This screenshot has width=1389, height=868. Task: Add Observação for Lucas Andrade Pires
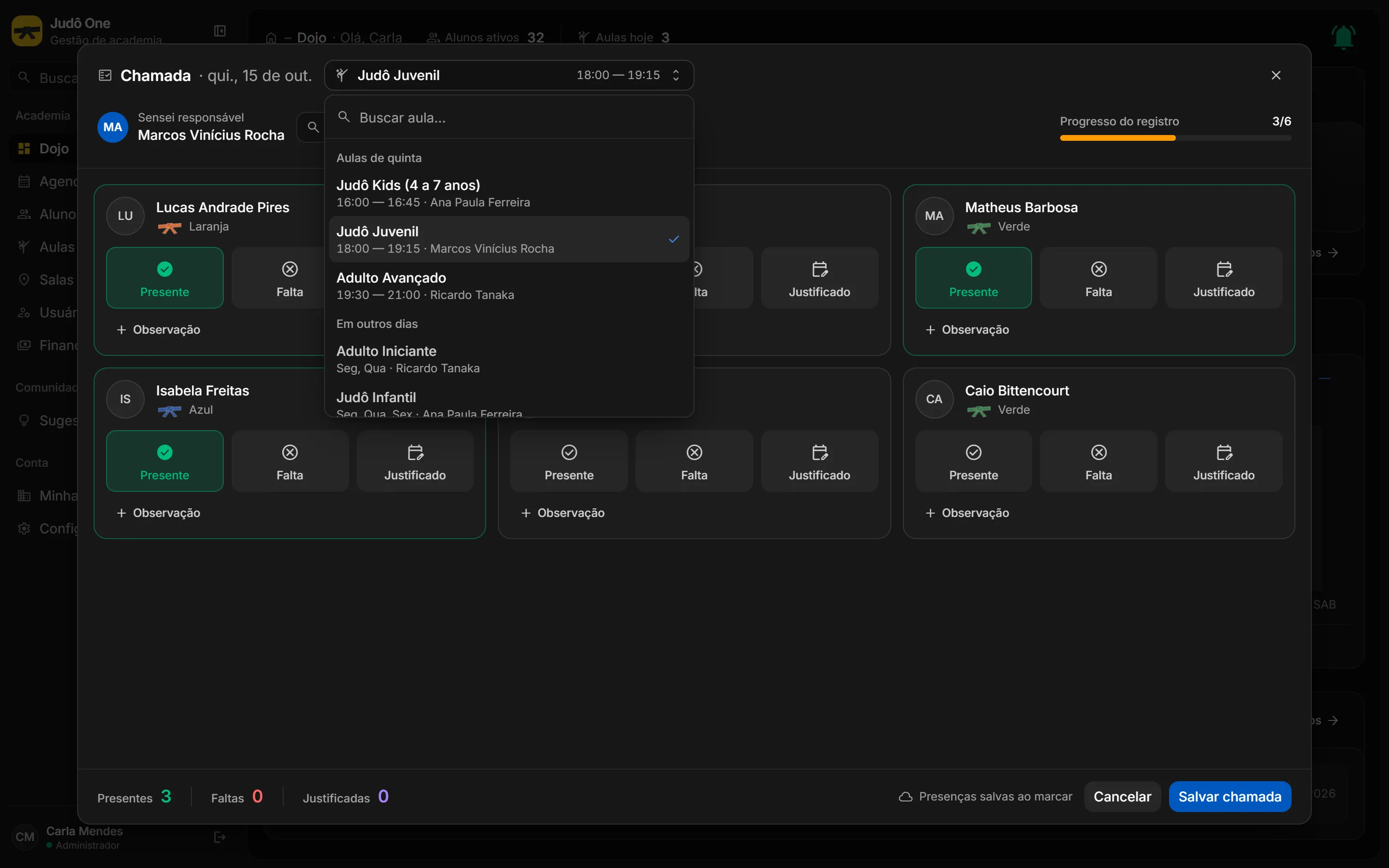click(x=158, y=329)
